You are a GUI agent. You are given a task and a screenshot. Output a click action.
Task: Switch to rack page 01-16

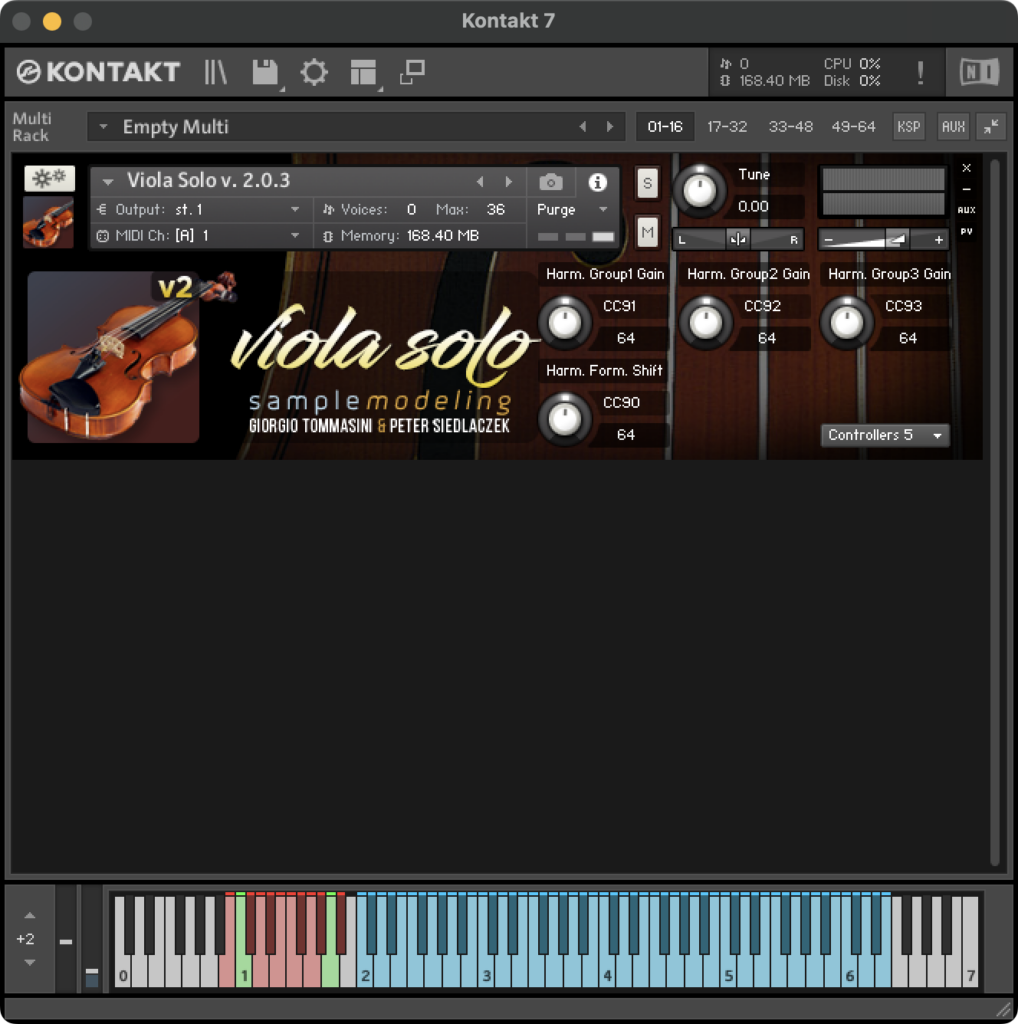pos(665,127)
